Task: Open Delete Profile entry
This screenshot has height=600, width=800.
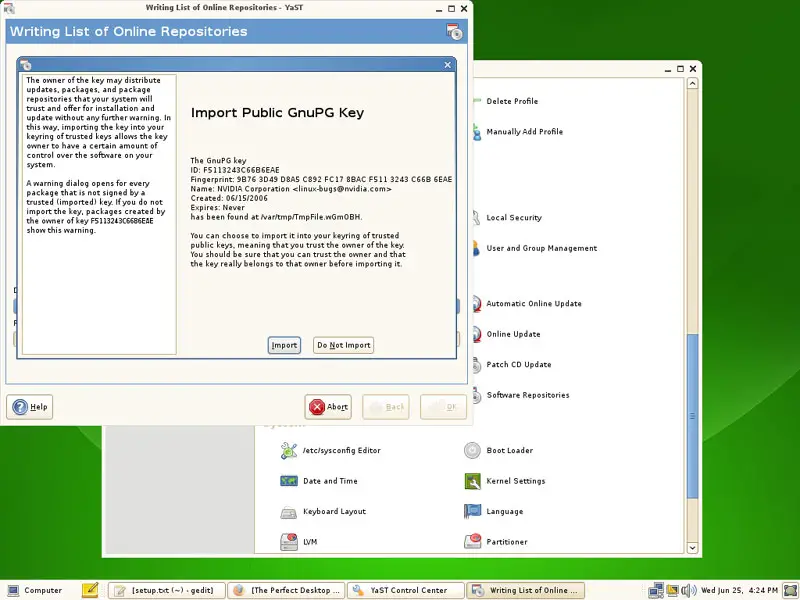Action: [x=512, y=101]
